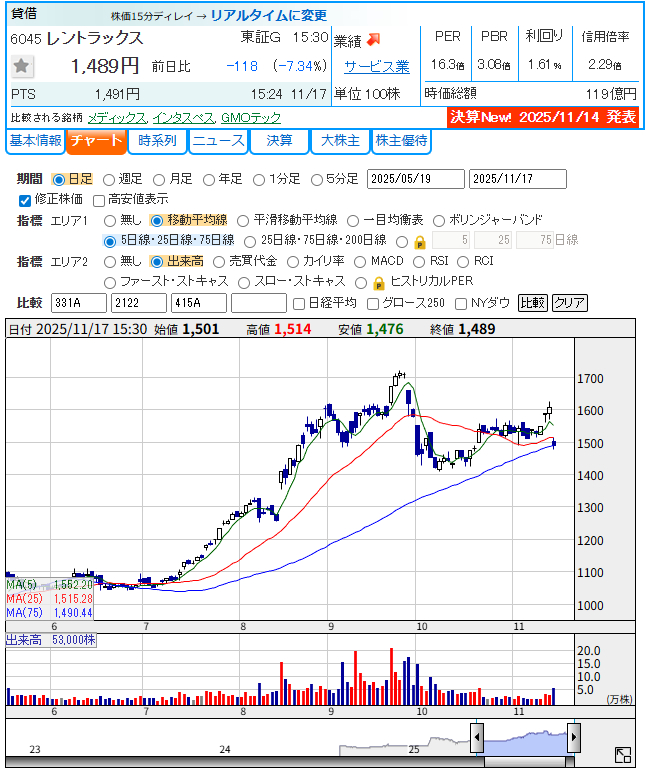Image resolution: width=647 pixels, height=770 pixels.
Task: Enable the 高安値表示 checkbox
Action: (x=99, y=199)
